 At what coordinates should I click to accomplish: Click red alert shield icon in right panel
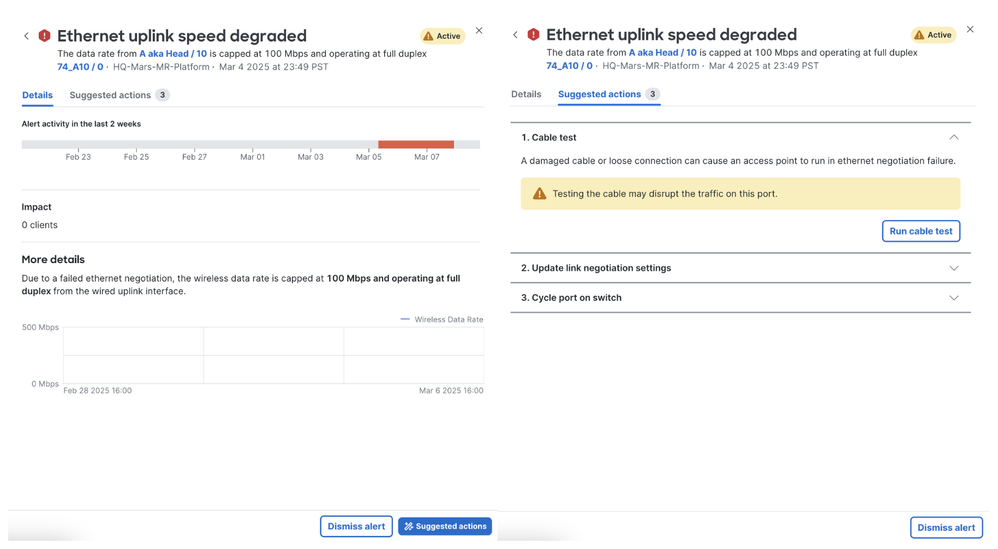point(533,35)
